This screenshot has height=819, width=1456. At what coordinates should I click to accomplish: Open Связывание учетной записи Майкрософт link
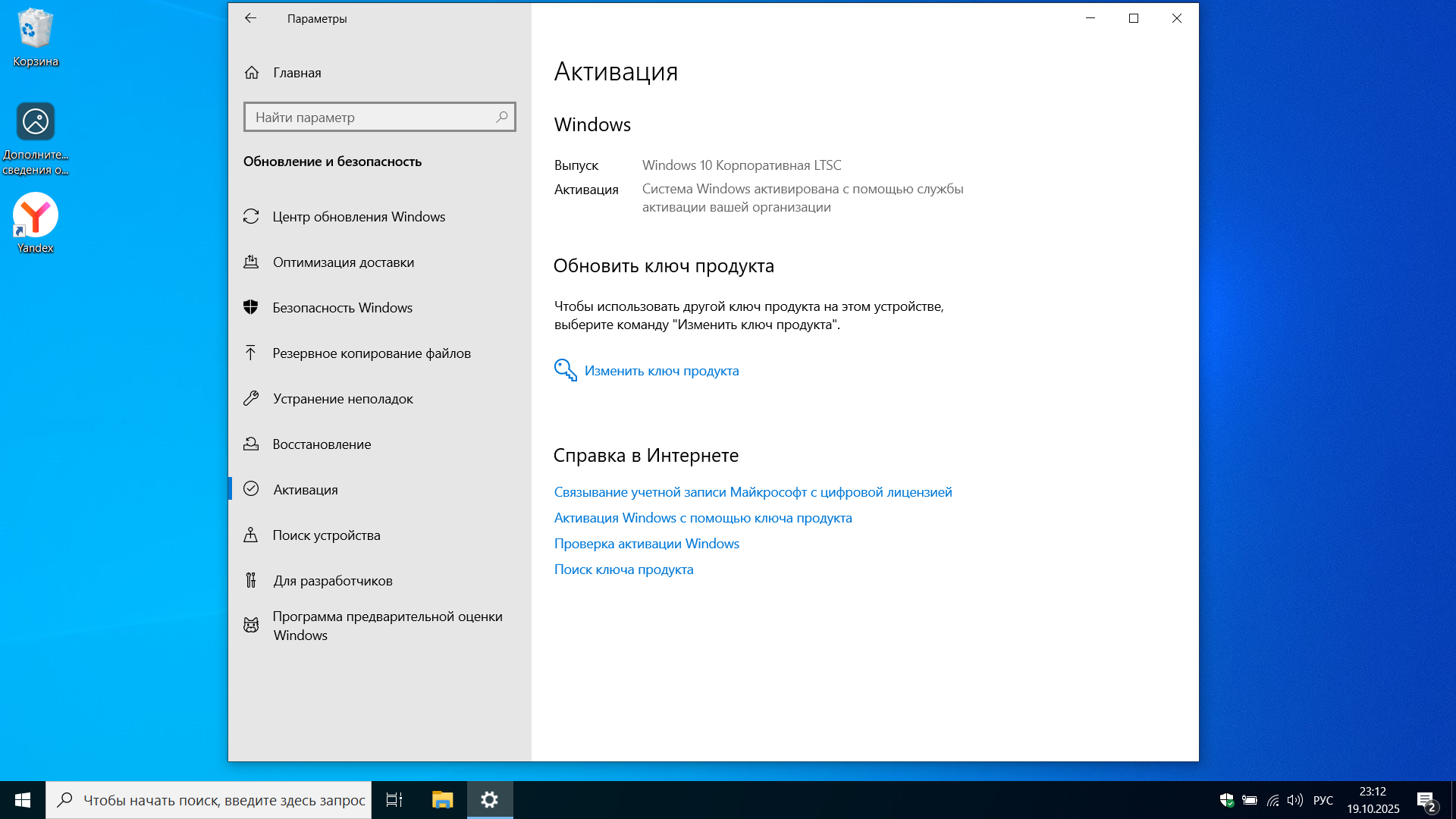[752, 492]
